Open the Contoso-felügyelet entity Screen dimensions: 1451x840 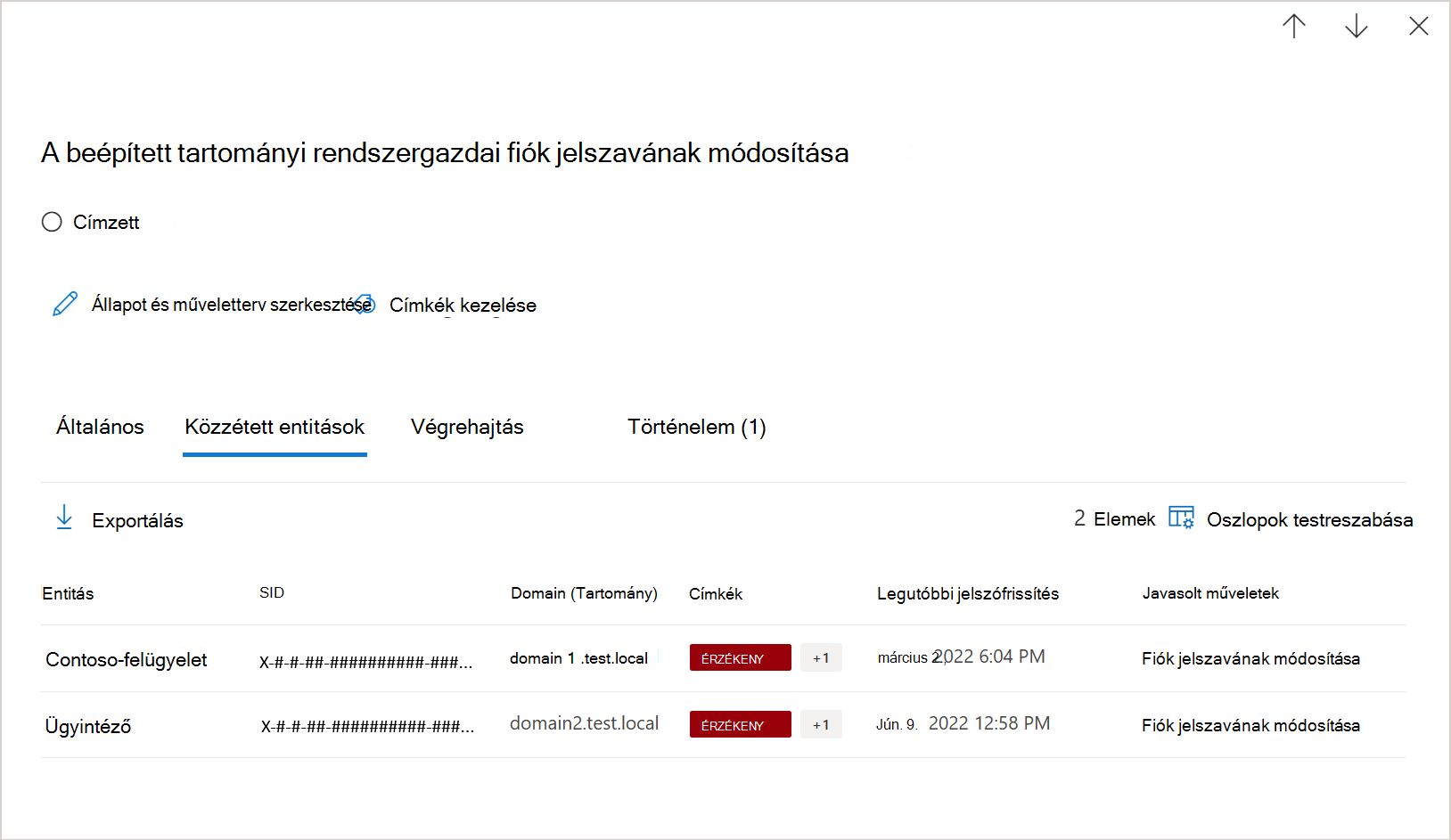126,660
